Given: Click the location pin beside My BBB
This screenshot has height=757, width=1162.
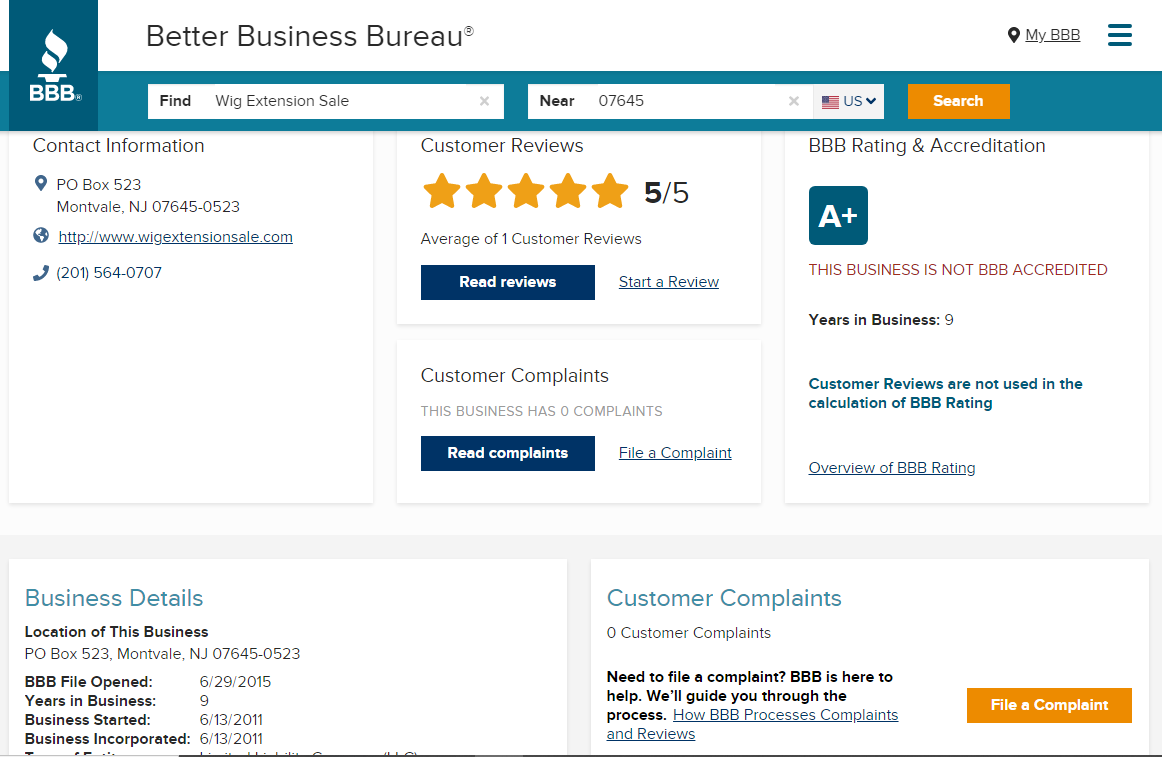Looking at the screenshot, I should [x=1014, y=35].
